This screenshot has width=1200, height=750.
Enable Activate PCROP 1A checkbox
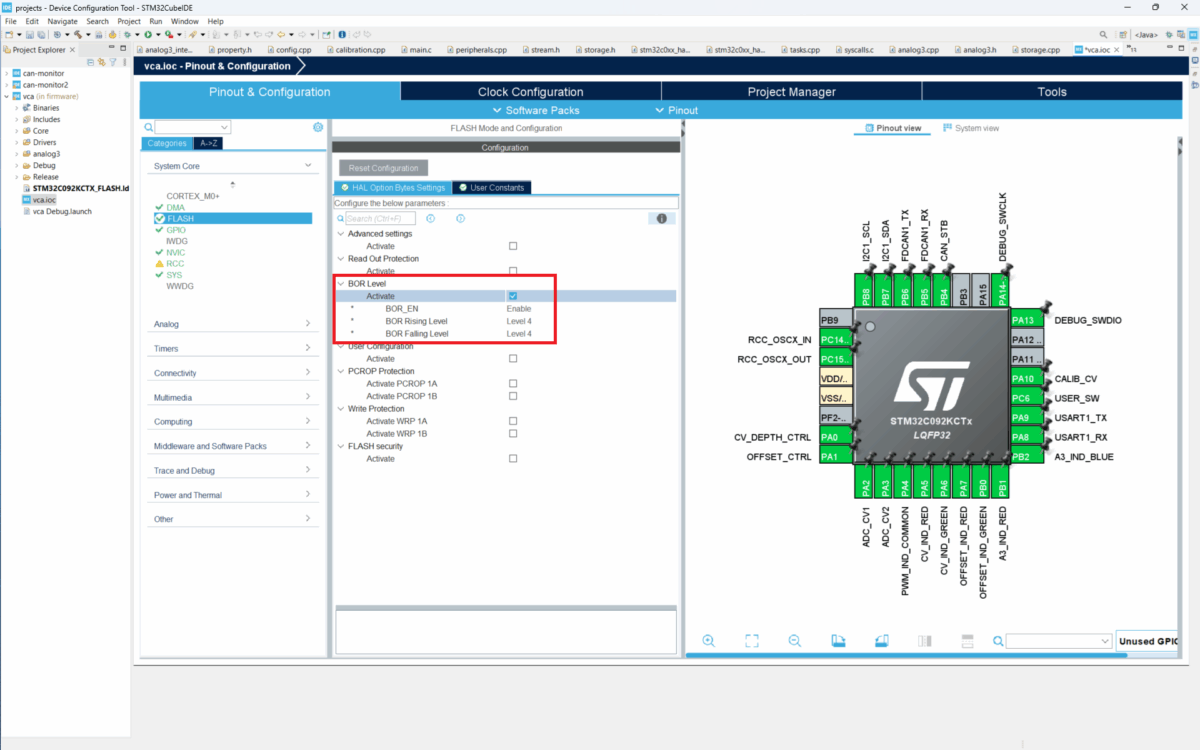513,383
